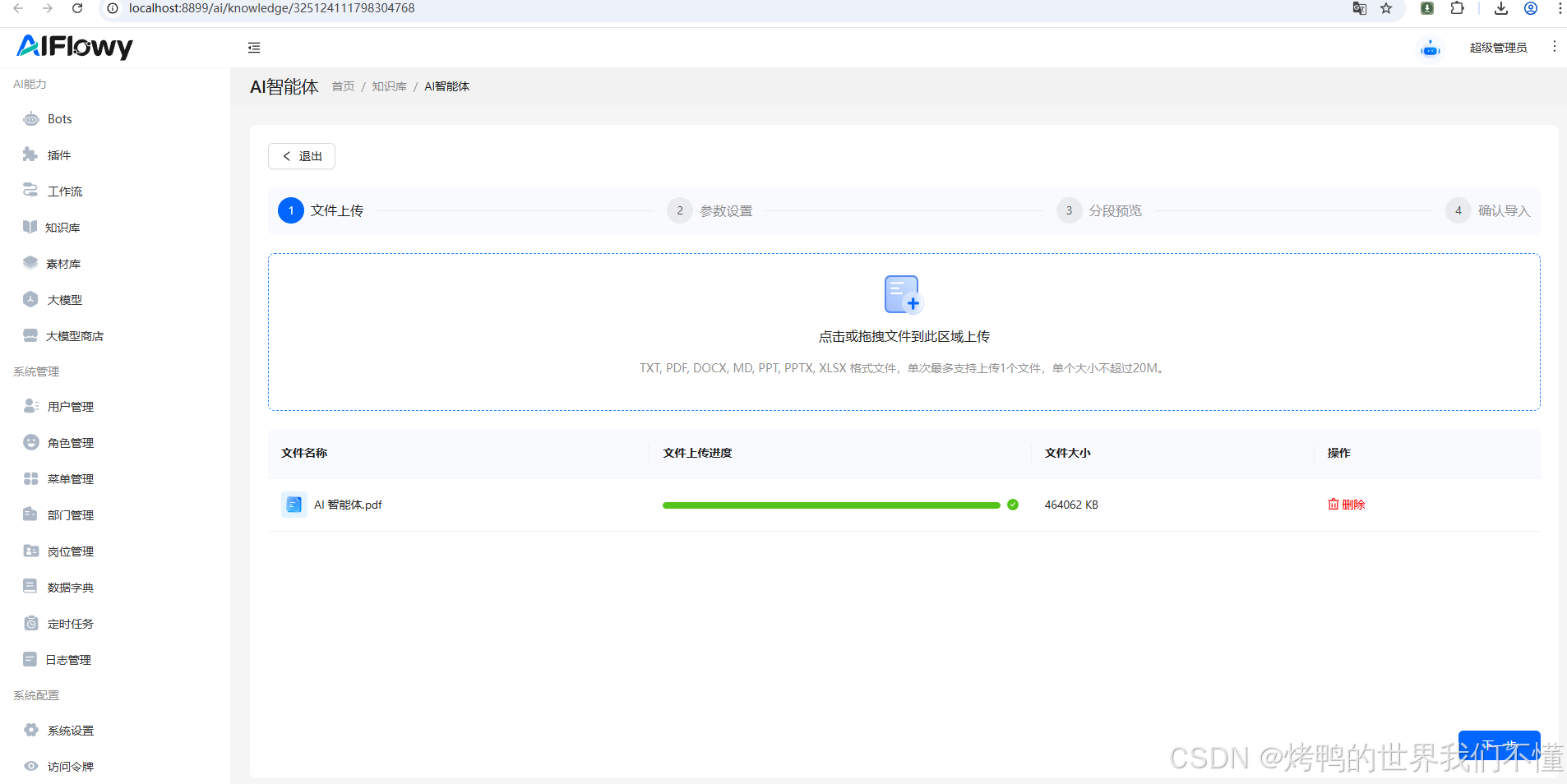Viewport: 1567px width, 784px height.
Task: Select step 3 分段预览
Action: [x=1099, y=210]
